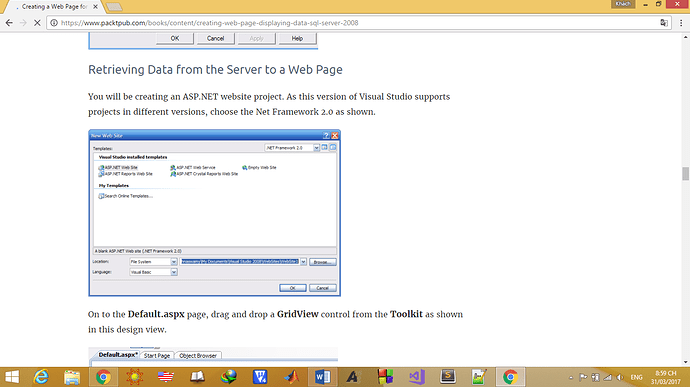690x387 pixels.
Task: Select the Start Page tab in the design view image
Action: tap(157, 355)
